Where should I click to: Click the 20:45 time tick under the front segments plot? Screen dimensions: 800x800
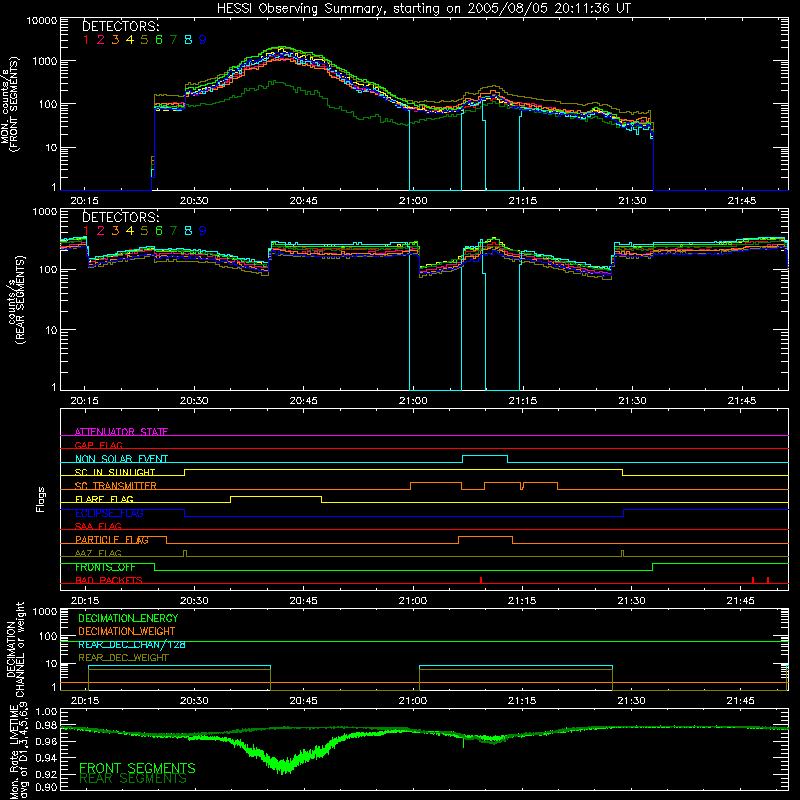point(303,201)
